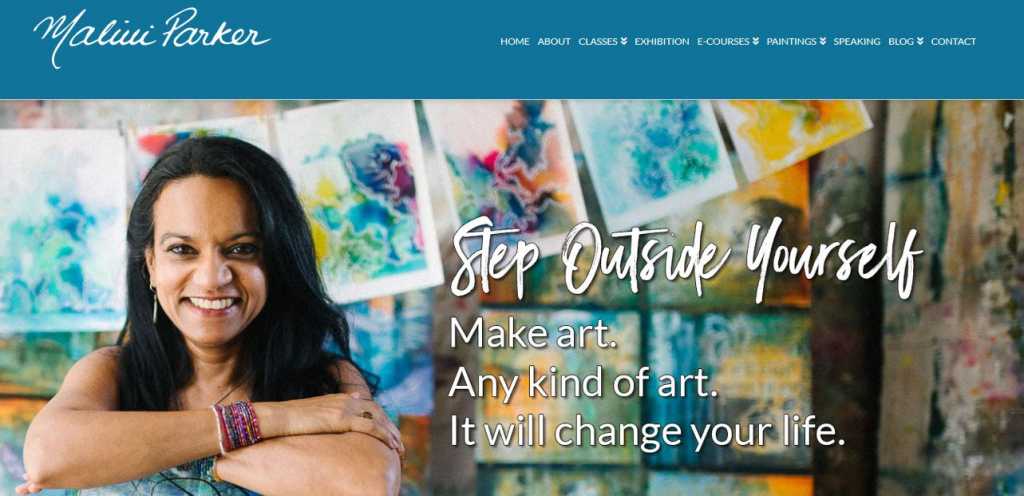Screen dimensions: 1024x496
Task: Open the Contact page link
Action: (953, 41)
